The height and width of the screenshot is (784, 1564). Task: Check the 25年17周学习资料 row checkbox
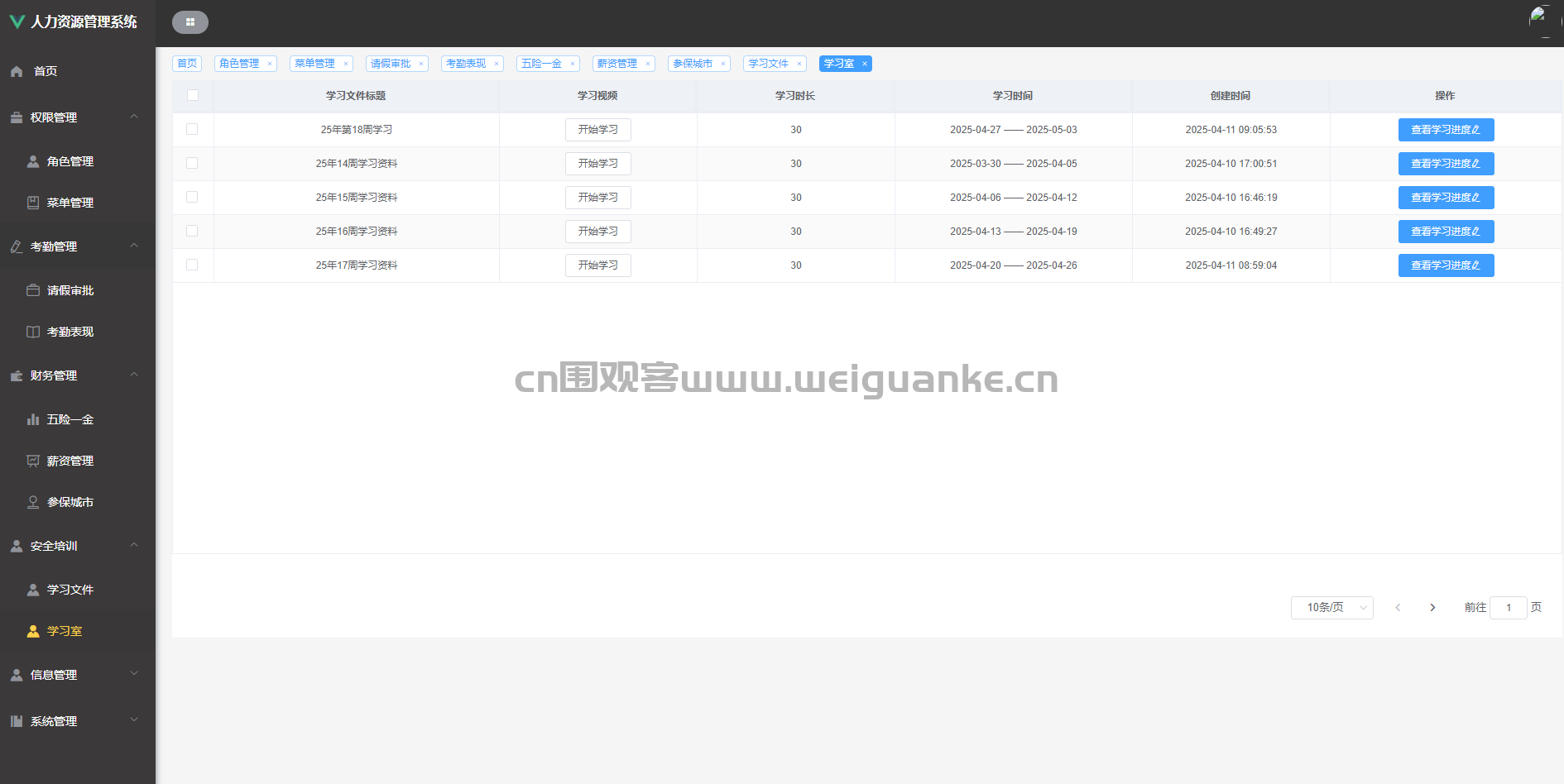tap(192, 265)
